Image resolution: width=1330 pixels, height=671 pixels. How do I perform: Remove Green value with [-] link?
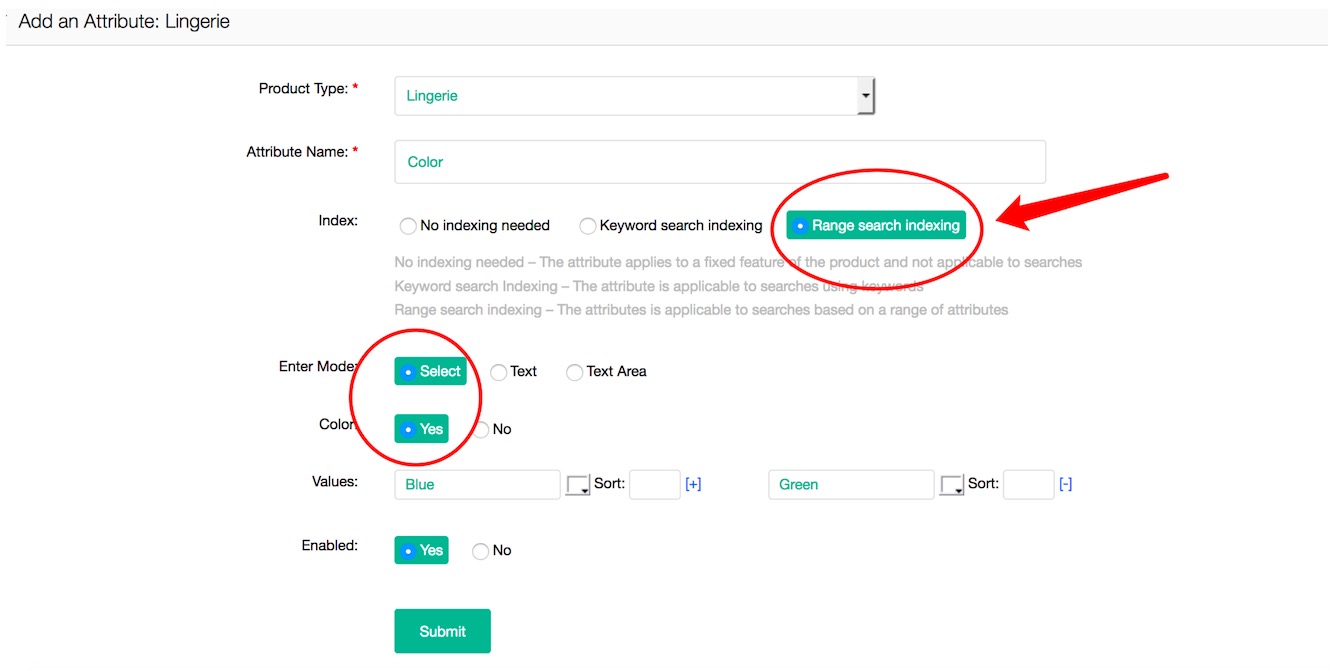[1066, 484]
